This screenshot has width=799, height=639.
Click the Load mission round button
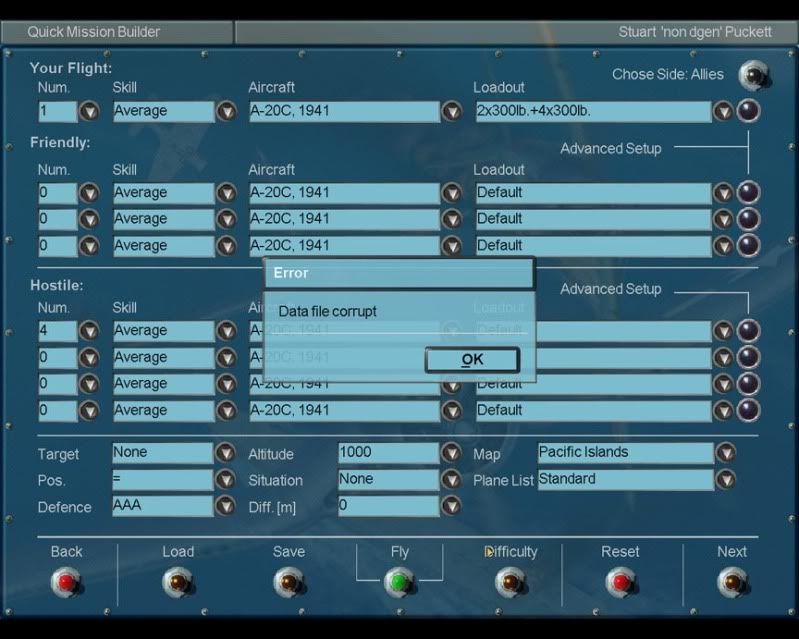[177, 582]
